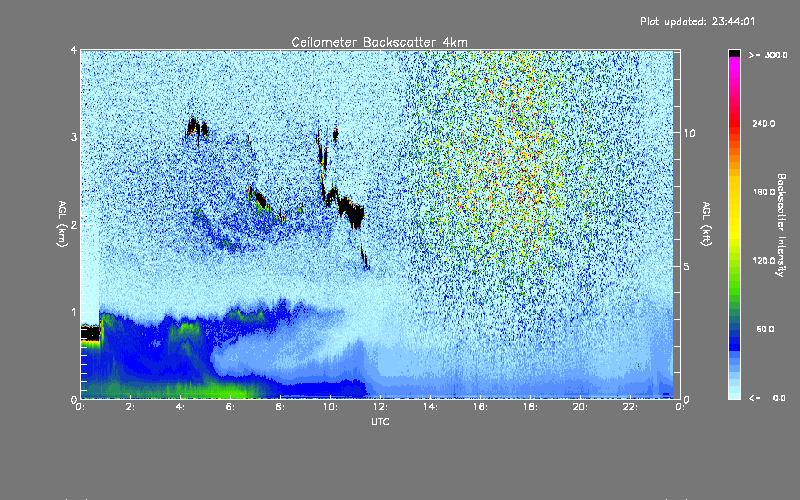
Task: Click the 60.0 colorbar tick label
Action: 765,329
